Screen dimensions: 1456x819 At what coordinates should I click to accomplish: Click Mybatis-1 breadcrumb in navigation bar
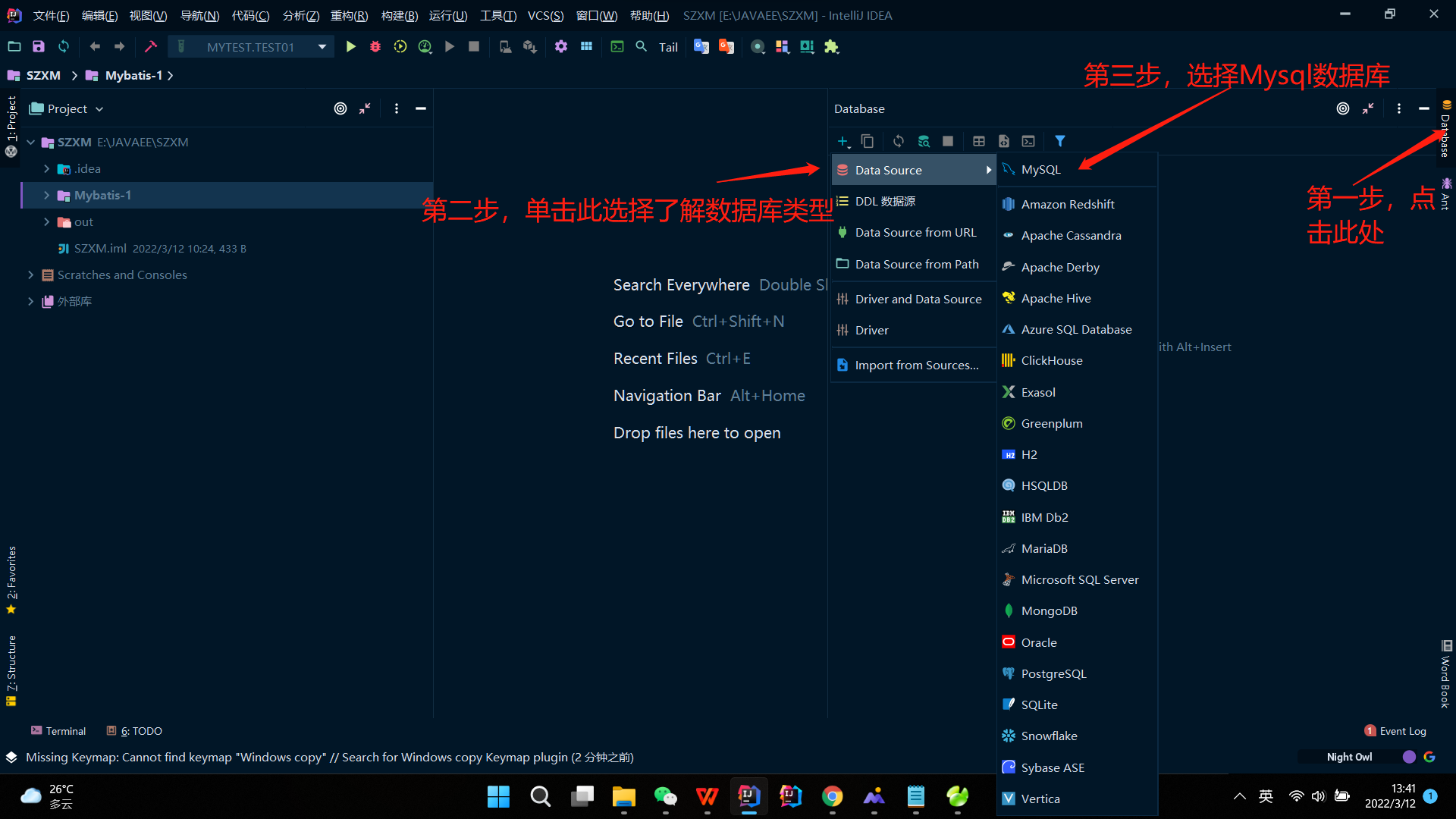pos(125,75)
